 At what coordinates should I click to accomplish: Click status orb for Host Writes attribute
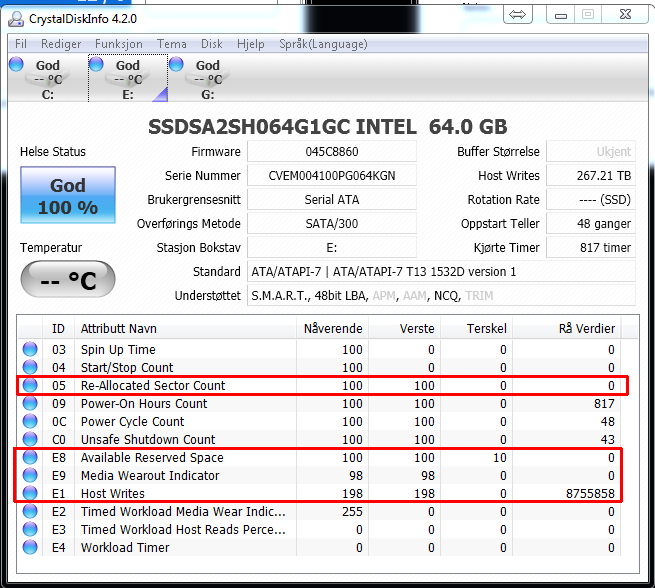point(30,493)
